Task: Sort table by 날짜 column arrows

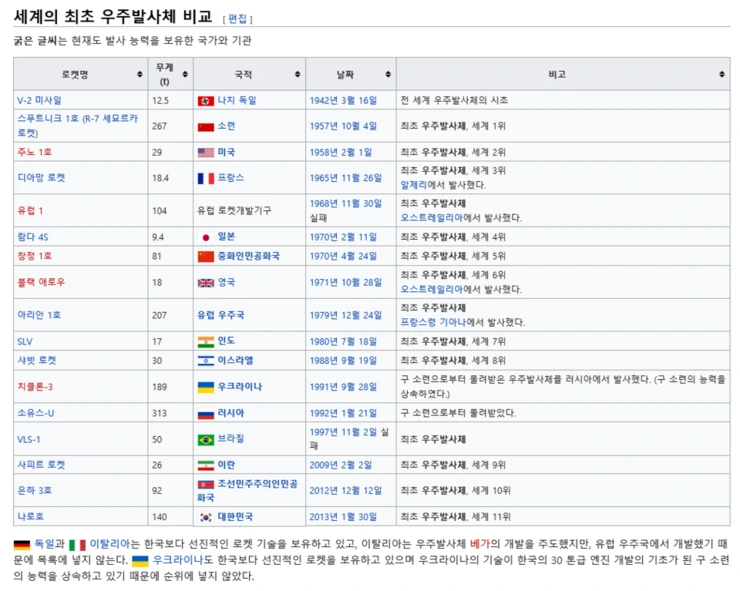Action: [x=388, y=74]
